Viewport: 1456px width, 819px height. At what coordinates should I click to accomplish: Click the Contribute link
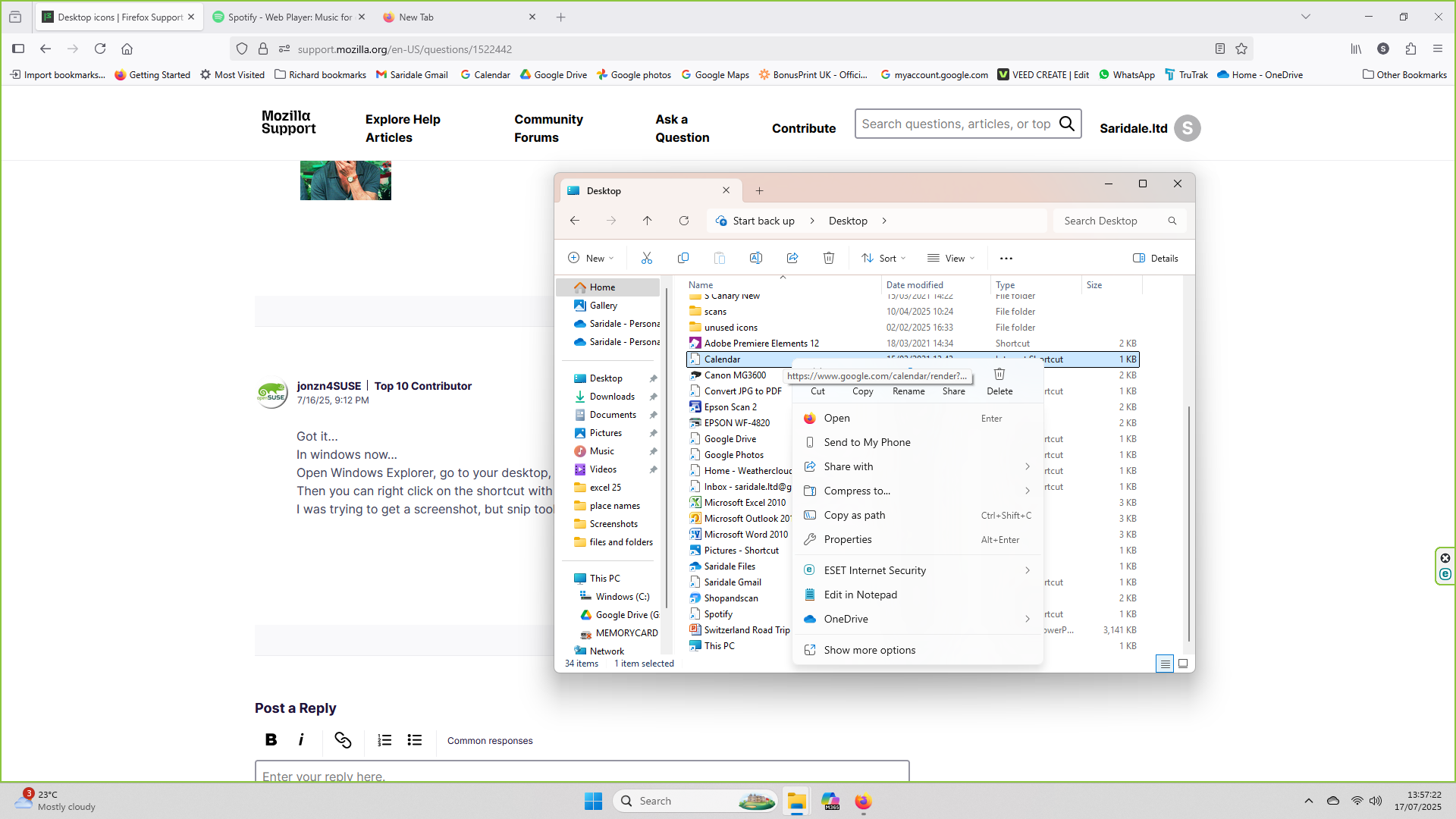pos(804,128)
